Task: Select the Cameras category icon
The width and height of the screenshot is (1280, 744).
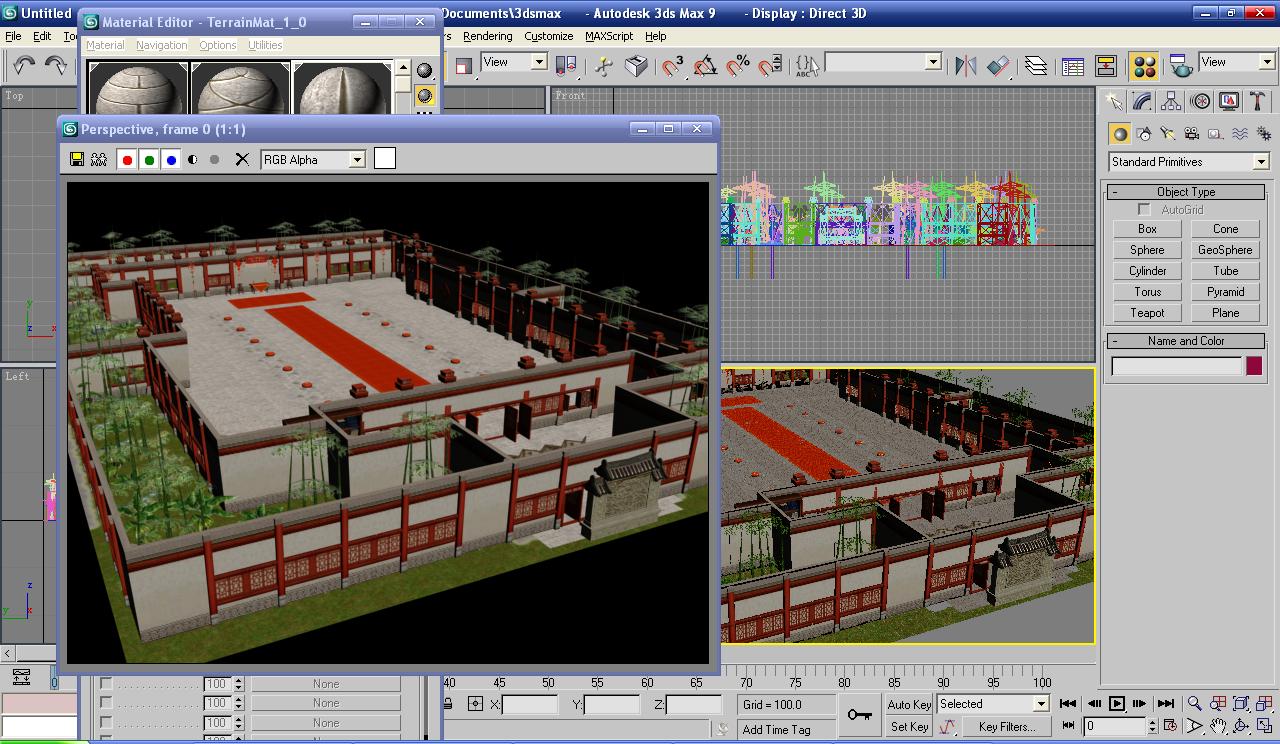Action: 1192,134
